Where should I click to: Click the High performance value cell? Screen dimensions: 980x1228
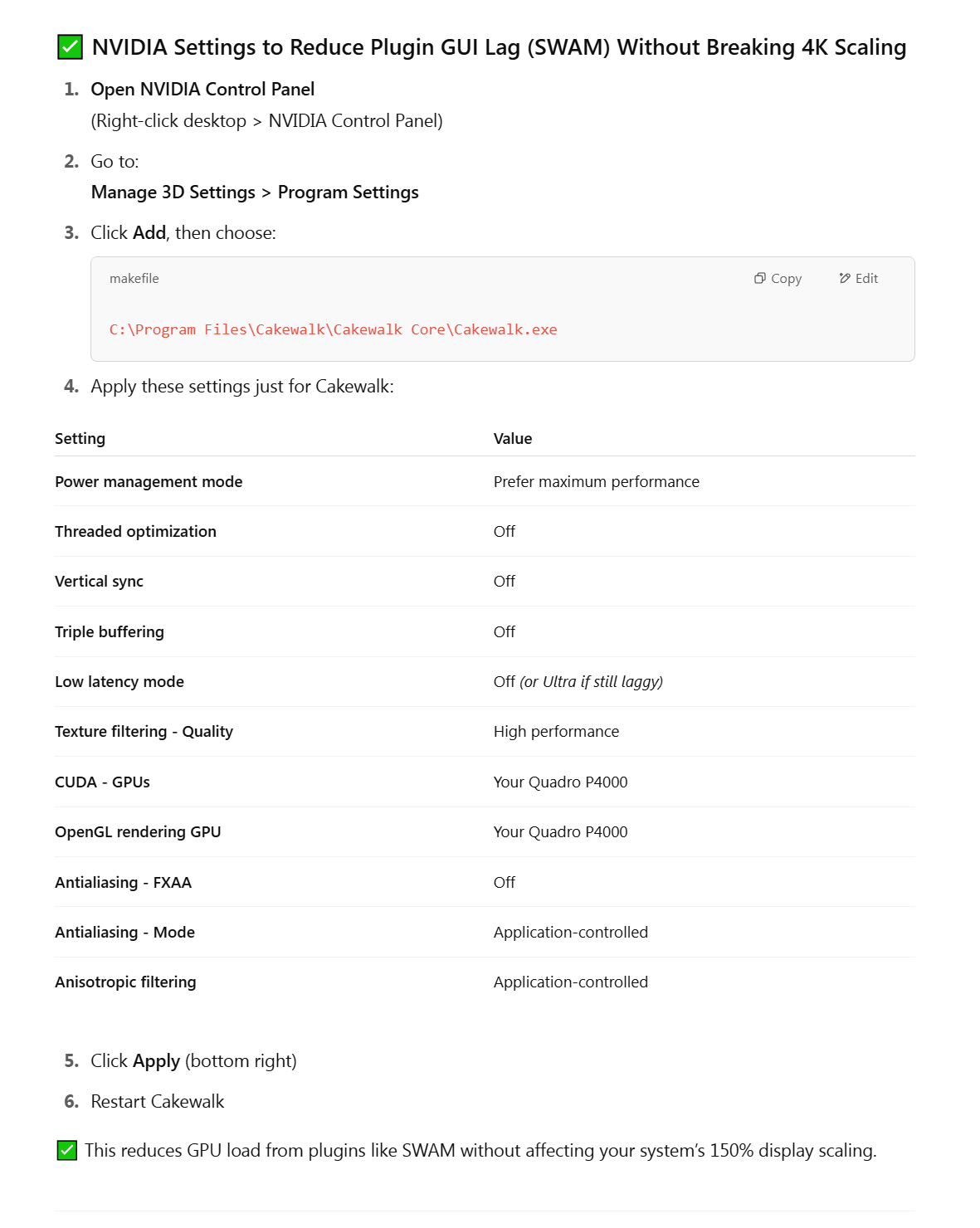pyautogui.click(x=556, y=732)
